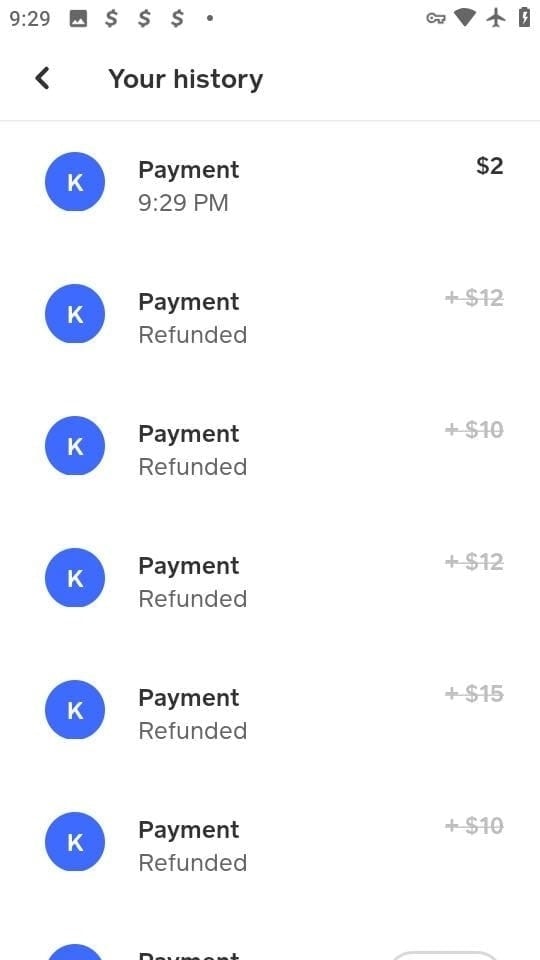Open the K avatar on the 9:29 PM payment
The image size is (540, 960).
pyautogui.click(x=75, y=182)
